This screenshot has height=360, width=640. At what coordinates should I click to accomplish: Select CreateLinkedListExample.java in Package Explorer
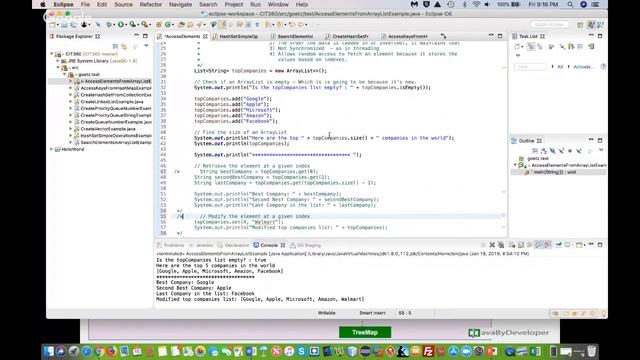point(112,102)
